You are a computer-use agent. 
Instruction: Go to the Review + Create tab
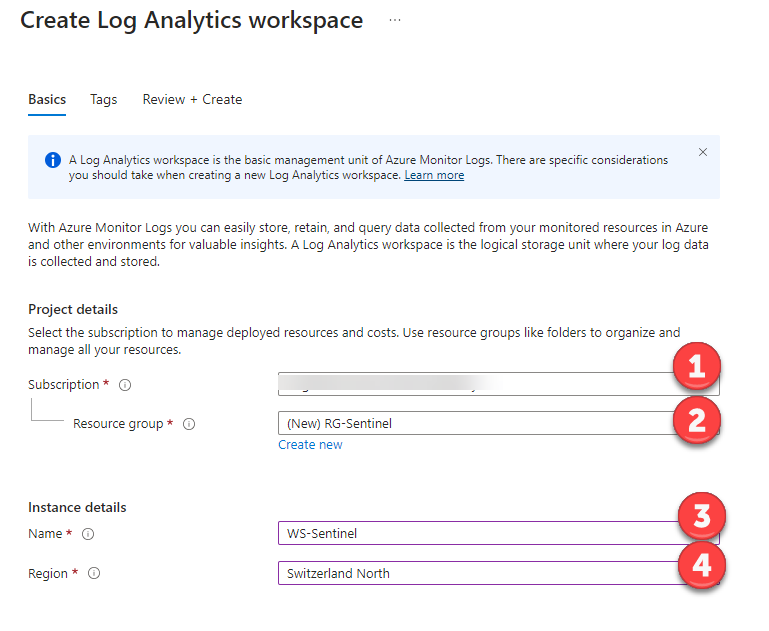tap(192, 99)
